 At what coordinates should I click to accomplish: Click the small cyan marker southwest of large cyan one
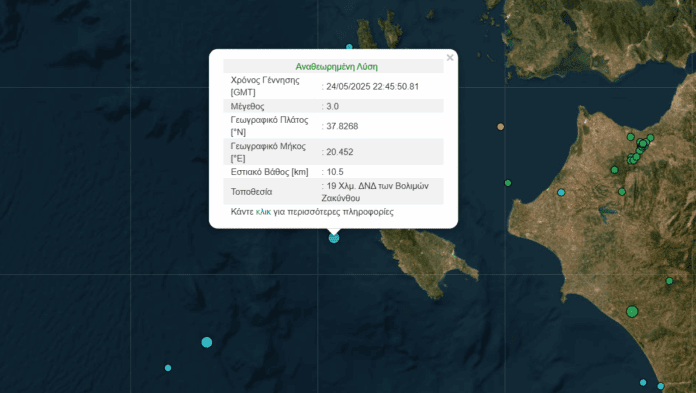[x=168, y=368]
